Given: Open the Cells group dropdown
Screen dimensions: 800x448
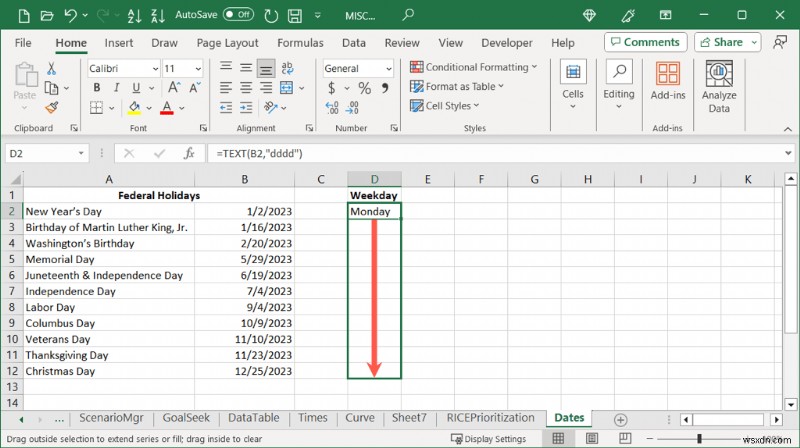Looking at the screenshot, I should [573, 86].
